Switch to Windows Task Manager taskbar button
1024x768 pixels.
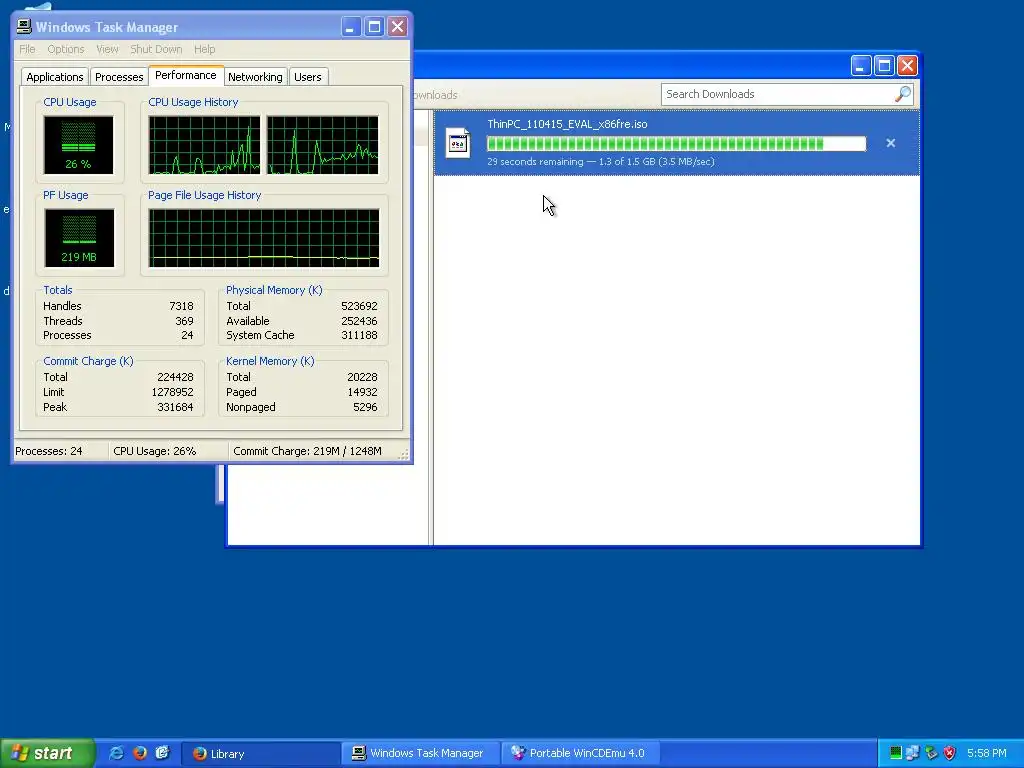(x=421, y=754)
